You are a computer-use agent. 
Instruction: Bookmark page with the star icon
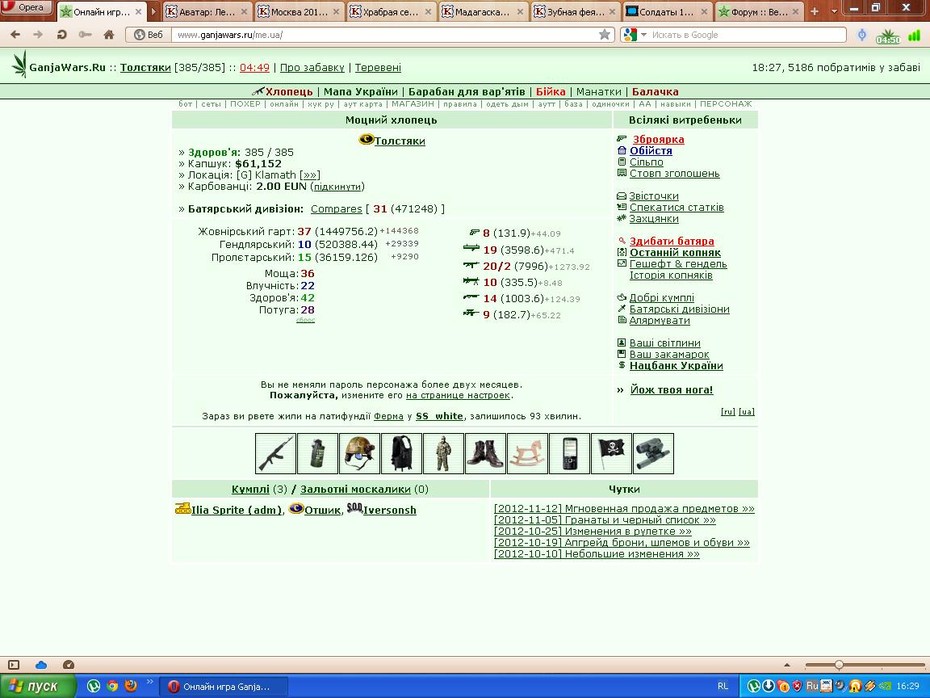pyautogui.click(x=604, y=35)
